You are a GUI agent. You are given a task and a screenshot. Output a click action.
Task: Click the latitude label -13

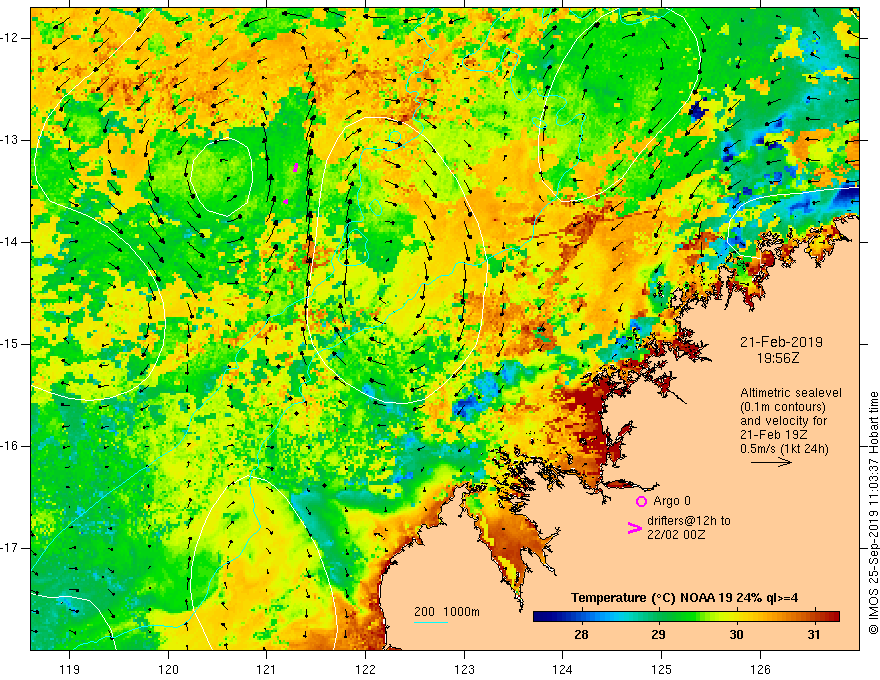[10, 140]
